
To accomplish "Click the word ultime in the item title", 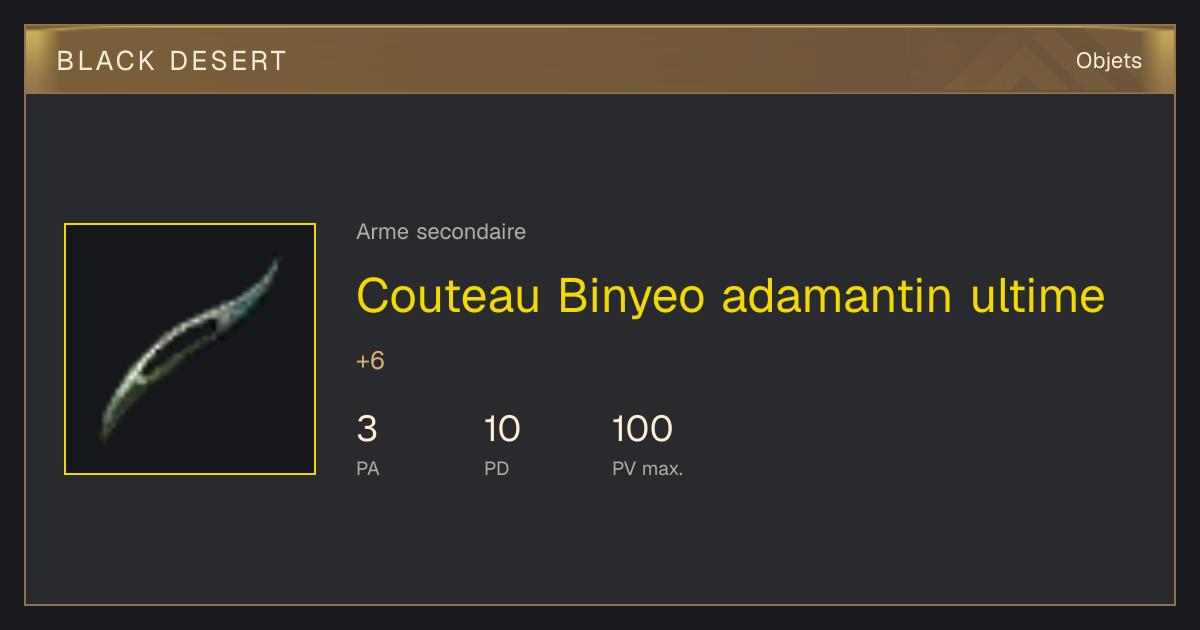I will (x=1037, y=296).
